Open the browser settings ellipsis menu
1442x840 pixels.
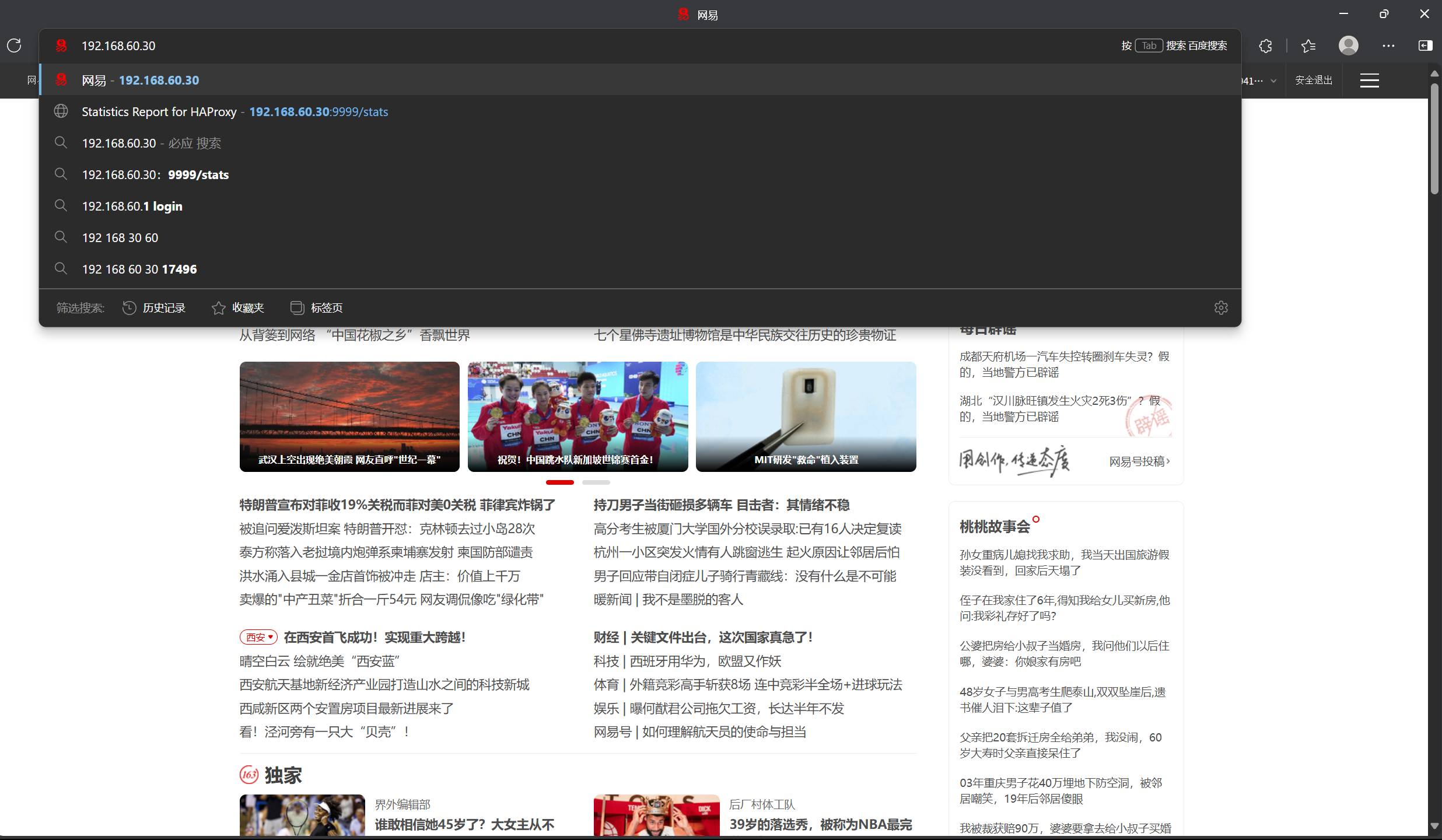1388,45
